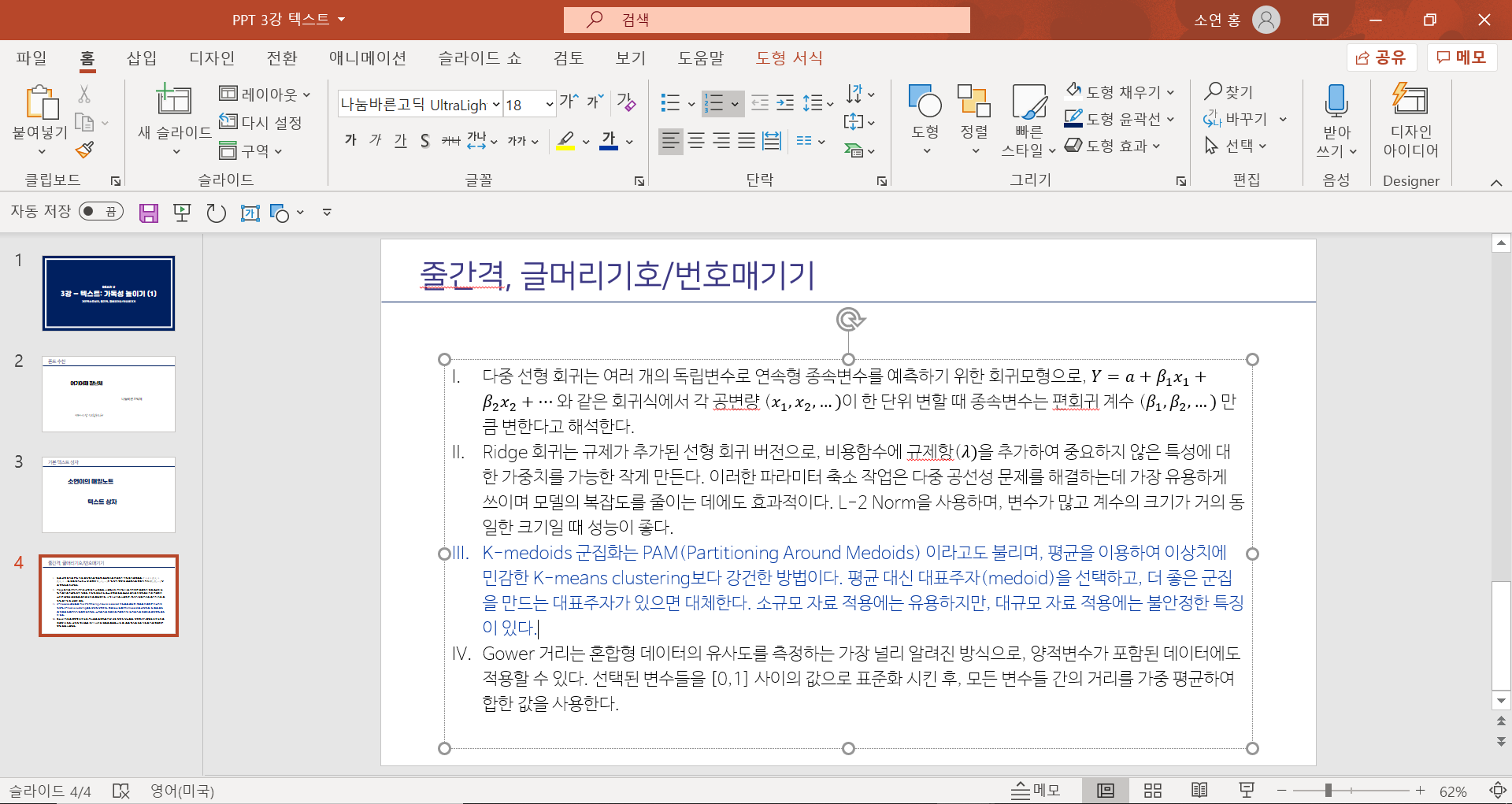Fit slide to current window

click(1498, 791)
